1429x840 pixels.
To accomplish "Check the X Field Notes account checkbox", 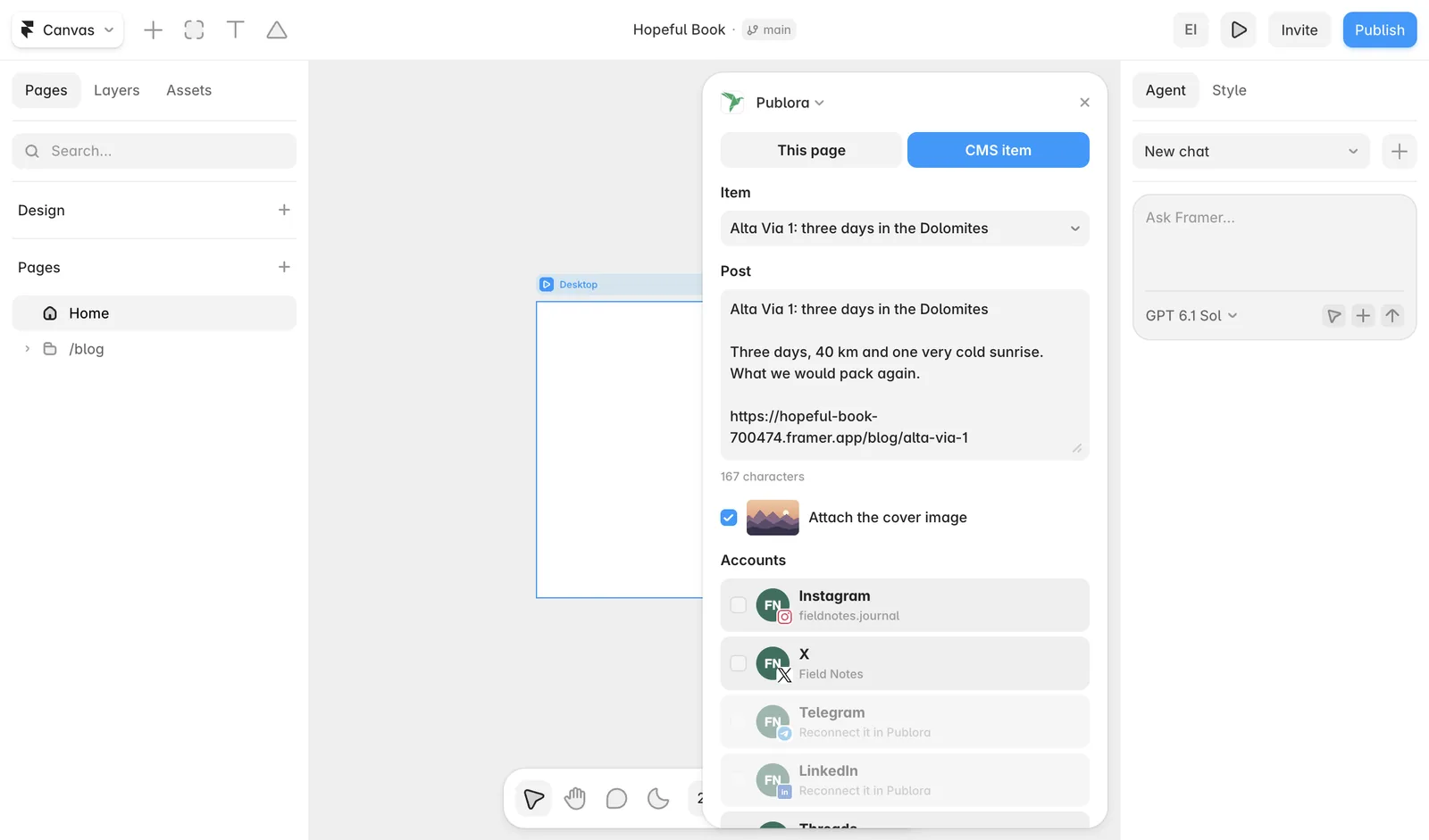I will pyautogui.click(x=738, y=663).
